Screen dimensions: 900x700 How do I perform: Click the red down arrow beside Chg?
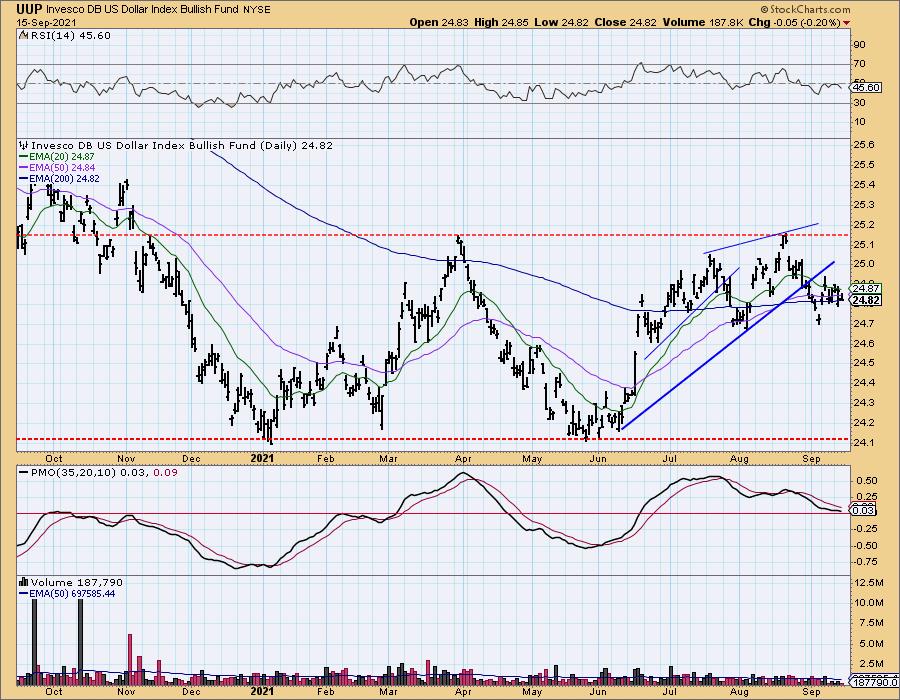pos(847,23)
